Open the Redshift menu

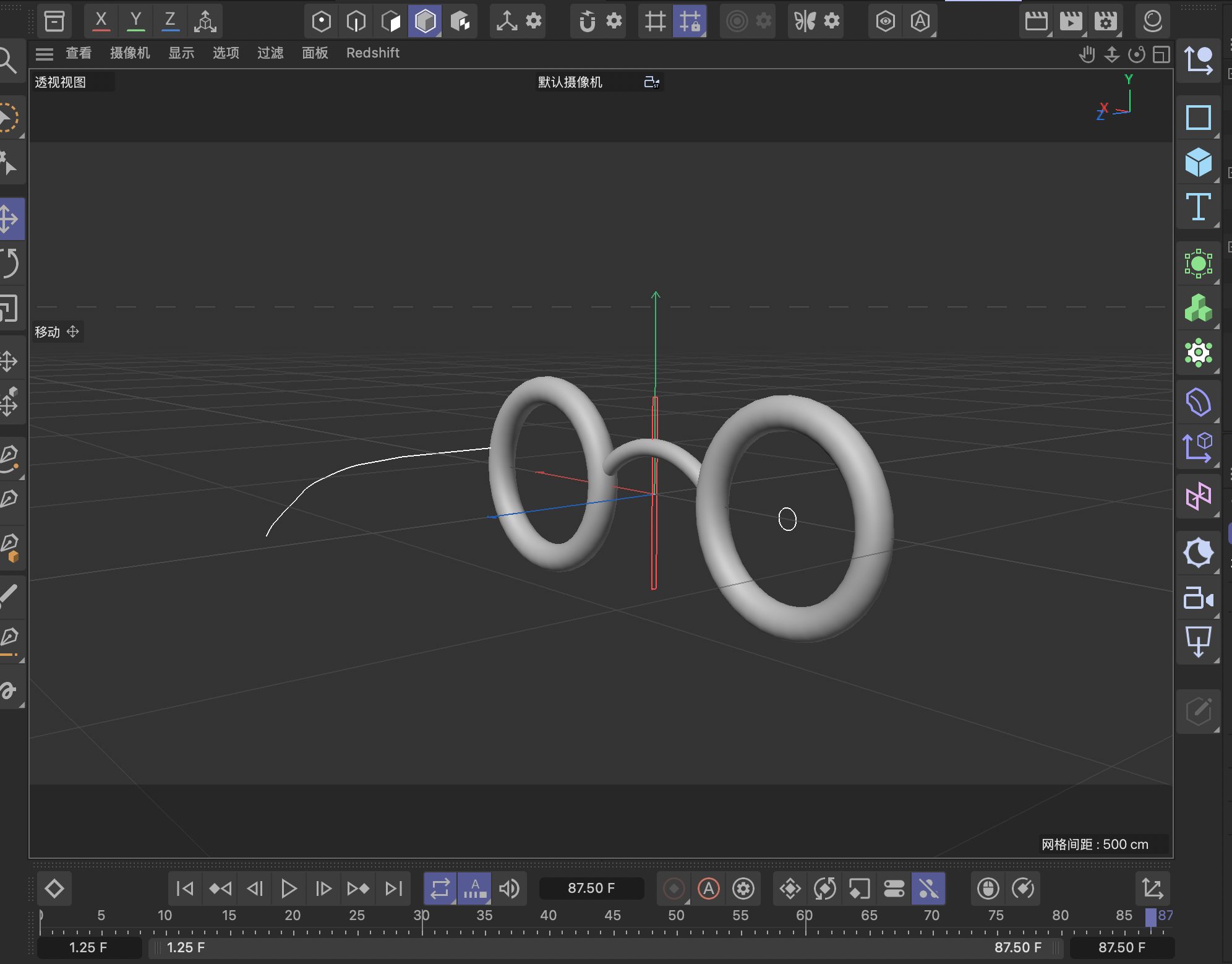point(373,53)
